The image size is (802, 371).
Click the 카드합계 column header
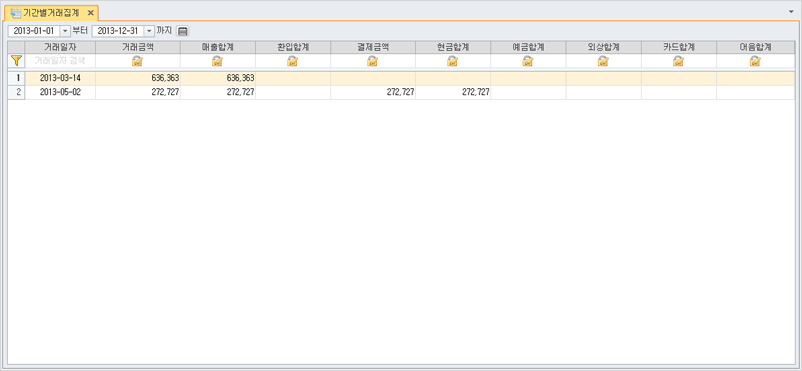click(679, 48)
